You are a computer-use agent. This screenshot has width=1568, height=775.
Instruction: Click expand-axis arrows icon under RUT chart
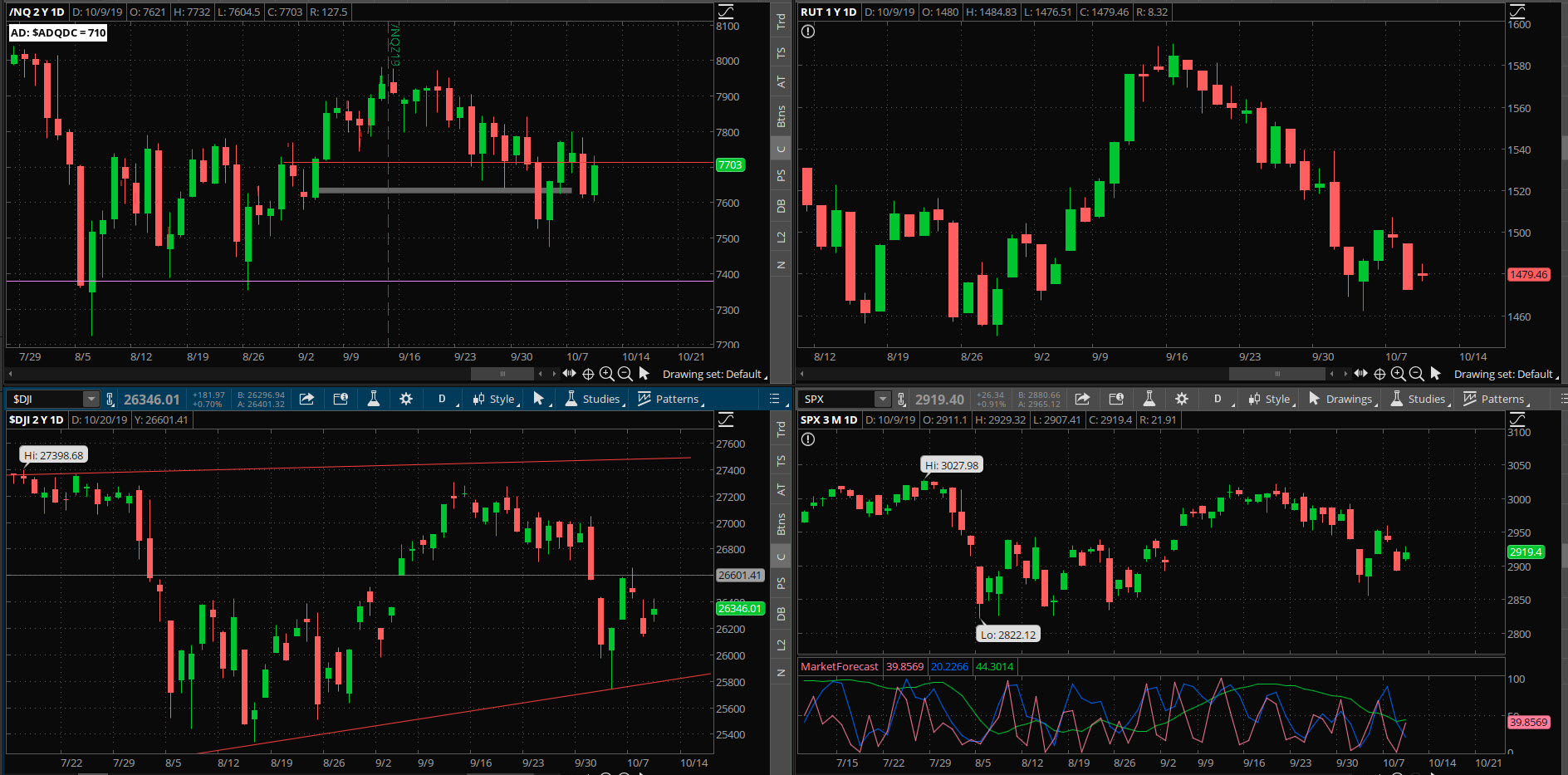point(1360,374)
